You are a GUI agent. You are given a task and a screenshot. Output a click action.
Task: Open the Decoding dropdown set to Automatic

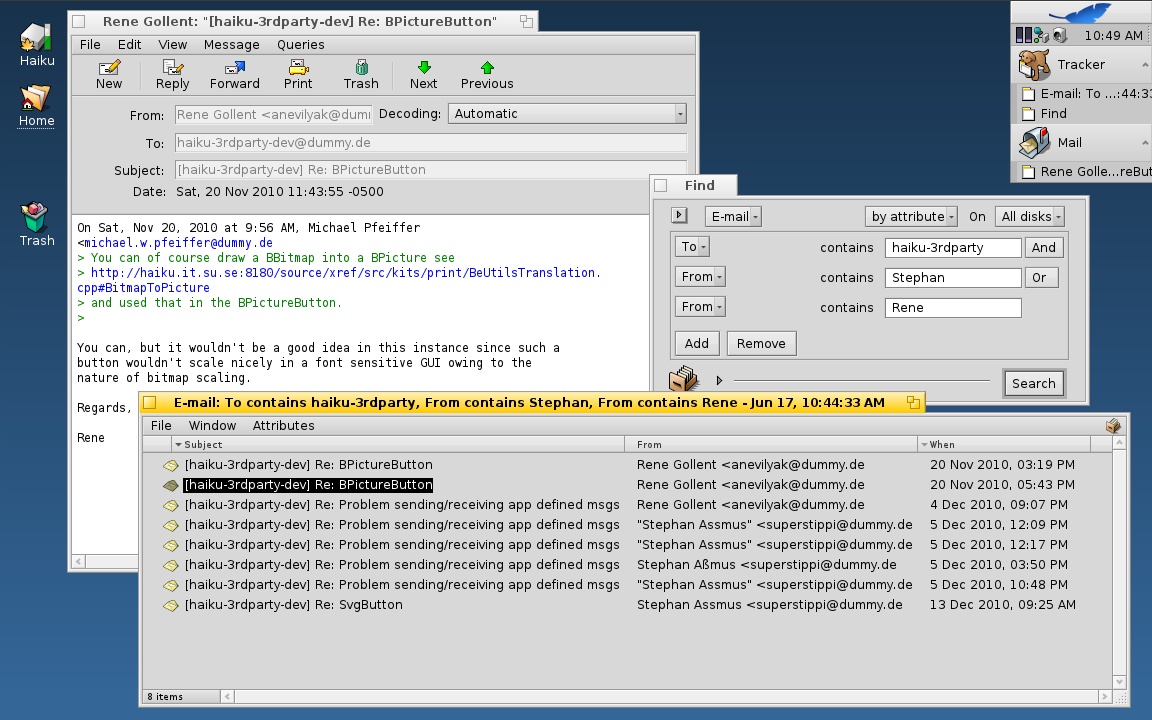point(567,114)
